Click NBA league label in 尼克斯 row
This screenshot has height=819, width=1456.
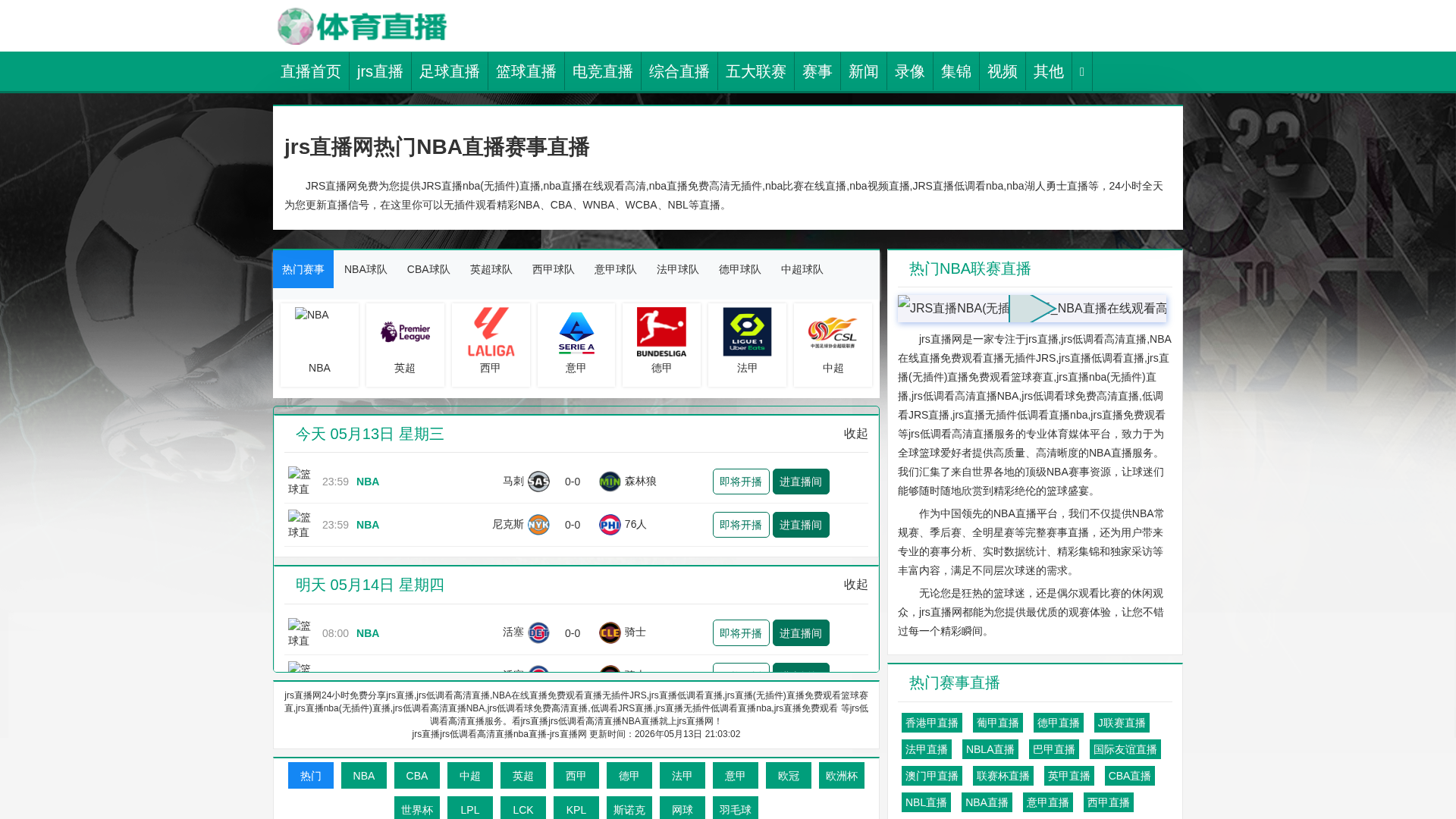coord(368,525)
